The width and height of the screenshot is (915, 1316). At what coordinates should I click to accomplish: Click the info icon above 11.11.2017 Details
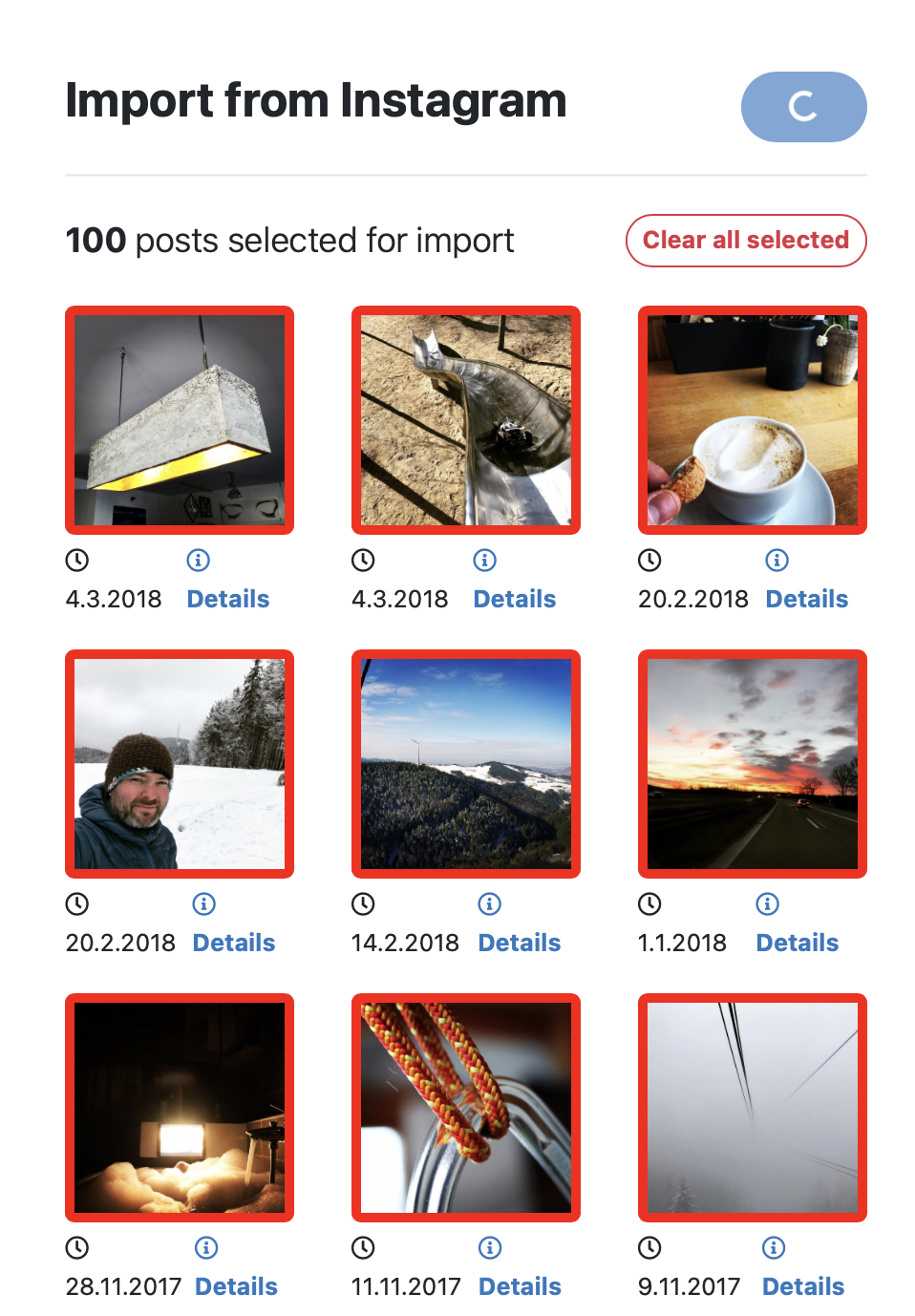(490, 1247)
